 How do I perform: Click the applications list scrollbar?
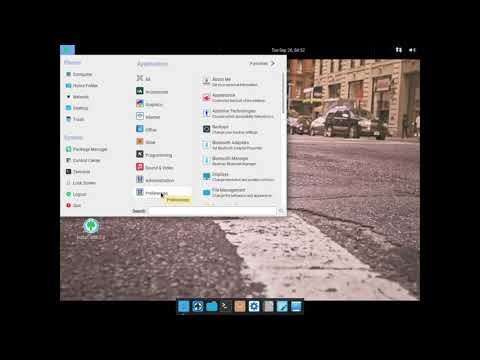coord(283,93)
